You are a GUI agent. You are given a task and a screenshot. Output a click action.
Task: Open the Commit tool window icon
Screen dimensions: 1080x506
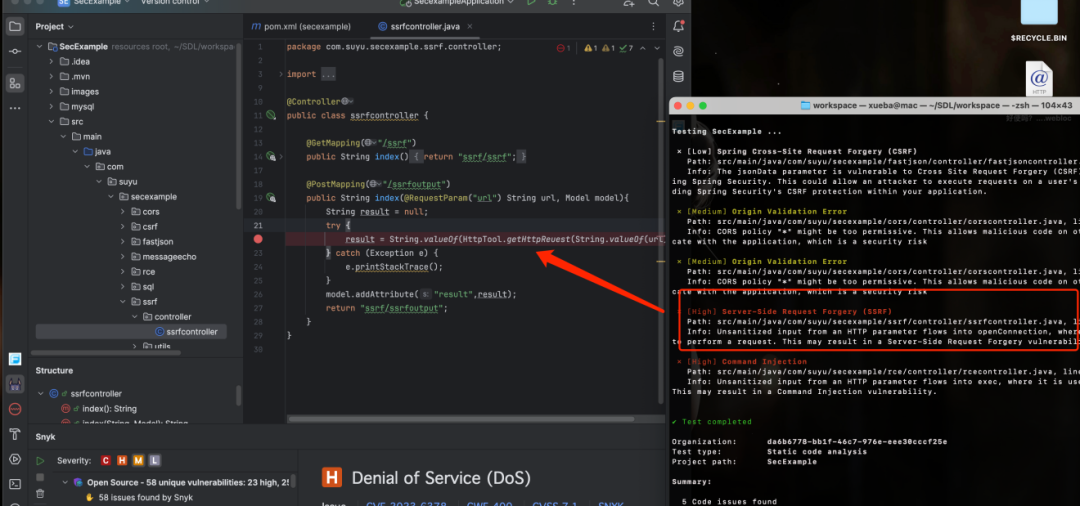click(x=15, y=52)
